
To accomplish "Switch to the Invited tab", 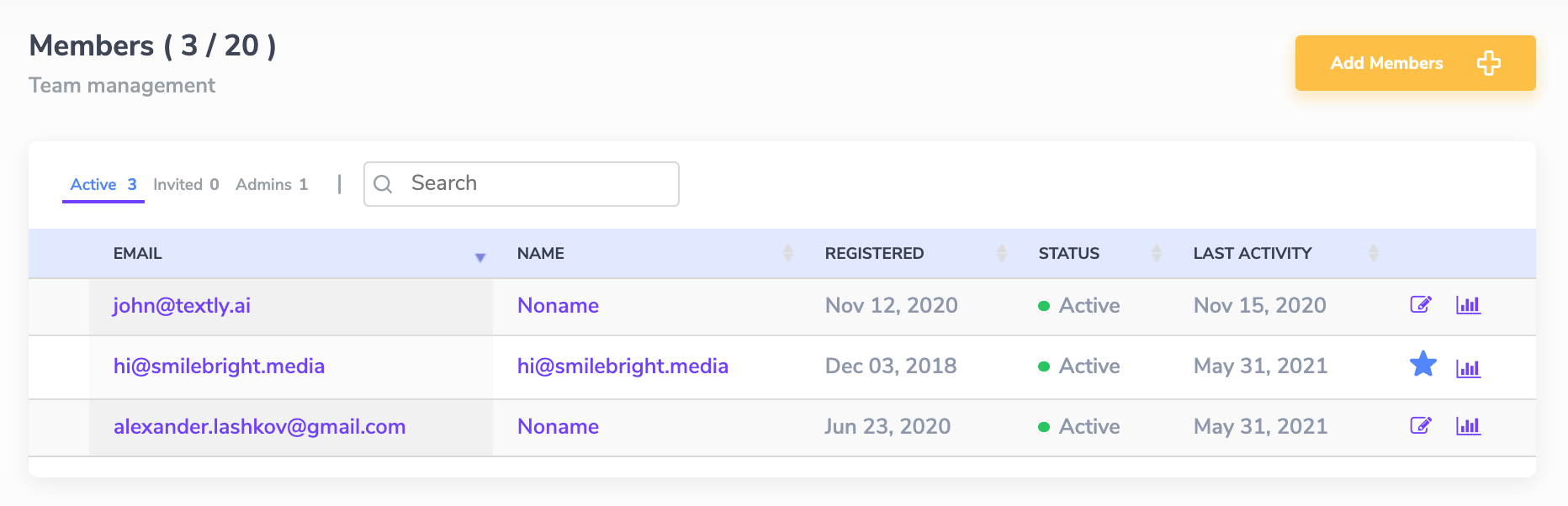I will click(x=186, y=185).
